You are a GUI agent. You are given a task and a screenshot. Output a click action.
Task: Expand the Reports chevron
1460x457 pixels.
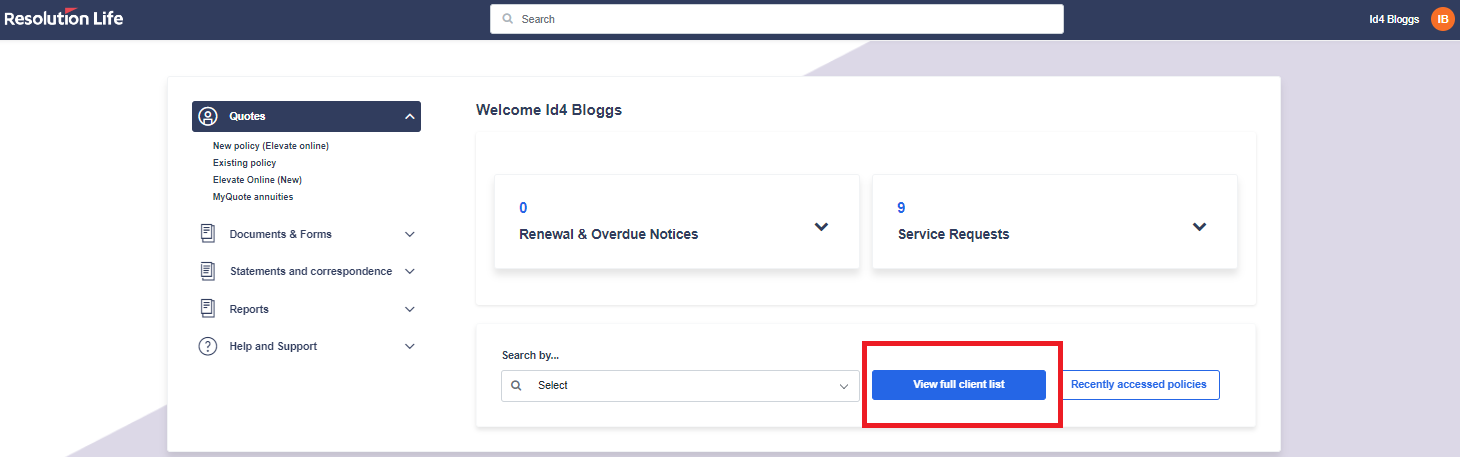[x=409, y=309]
